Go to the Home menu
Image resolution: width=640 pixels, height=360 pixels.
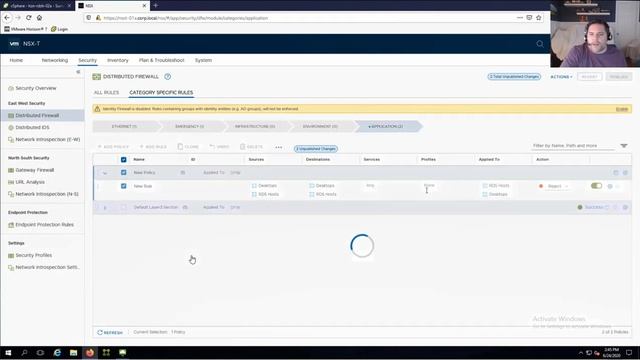tap(16, 60)
